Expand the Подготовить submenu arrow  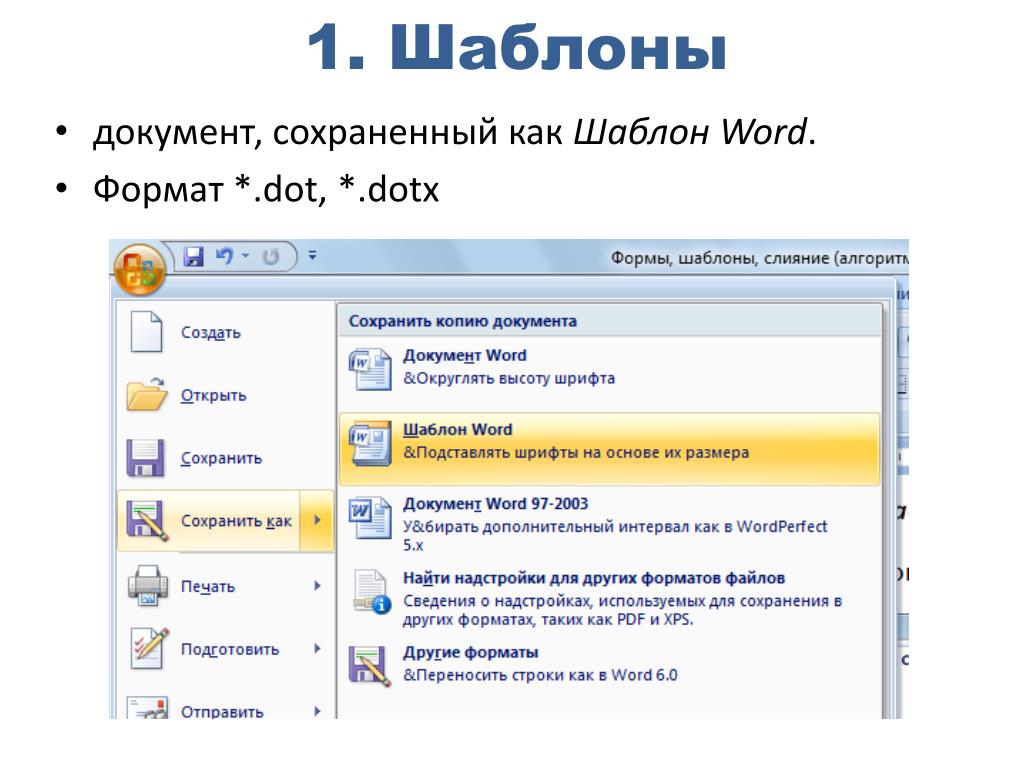[x=317, y=648]
